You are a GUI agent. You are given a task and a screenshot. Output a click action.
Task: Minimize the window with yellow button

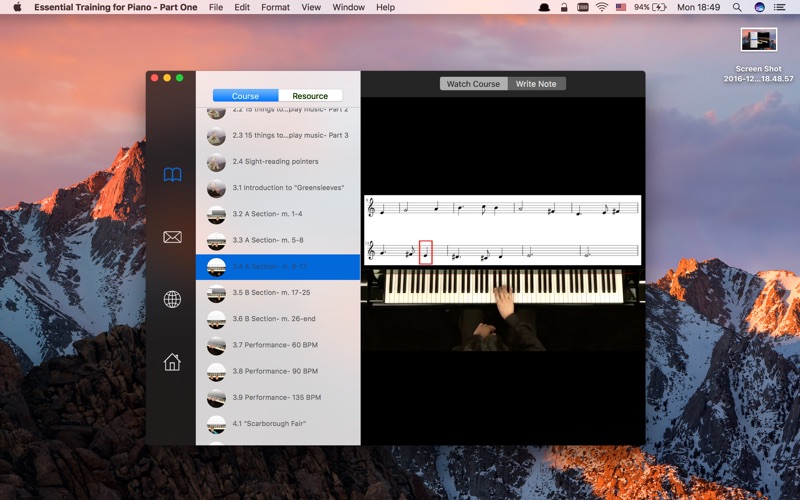click(167, 78)
